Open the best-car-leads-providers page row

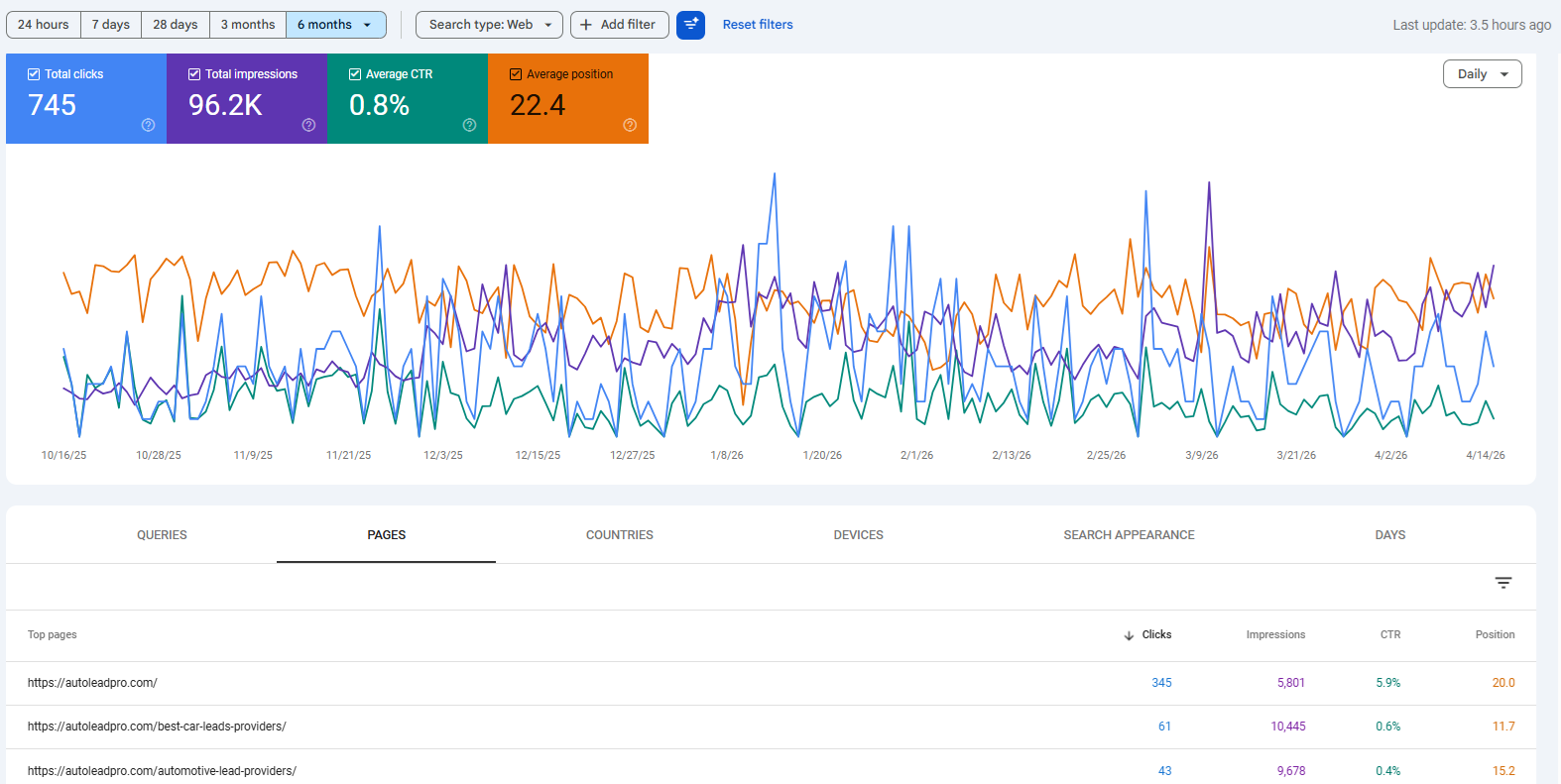[x=157, y=727]
